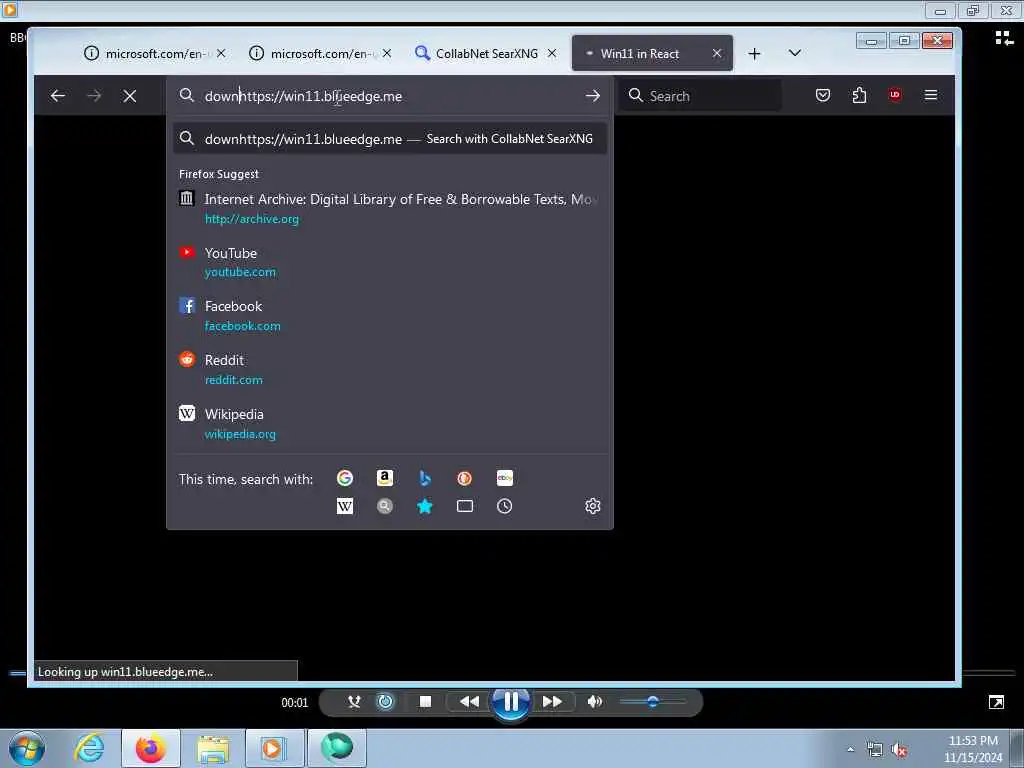Switch to the second microsoft.com tab
Viewport: 1024px width, 768px height.
pyautogui.click(x=320, y=54)
